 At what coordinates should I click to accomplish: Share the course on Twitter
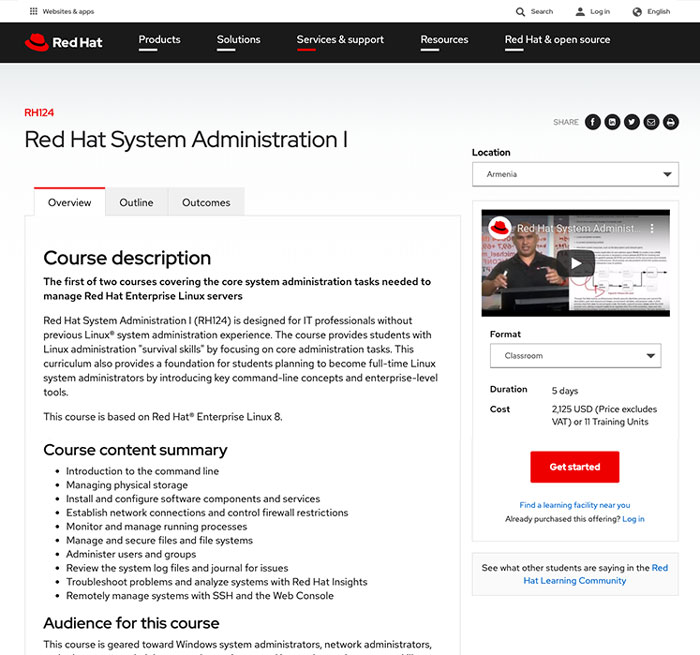pos(632,122)
